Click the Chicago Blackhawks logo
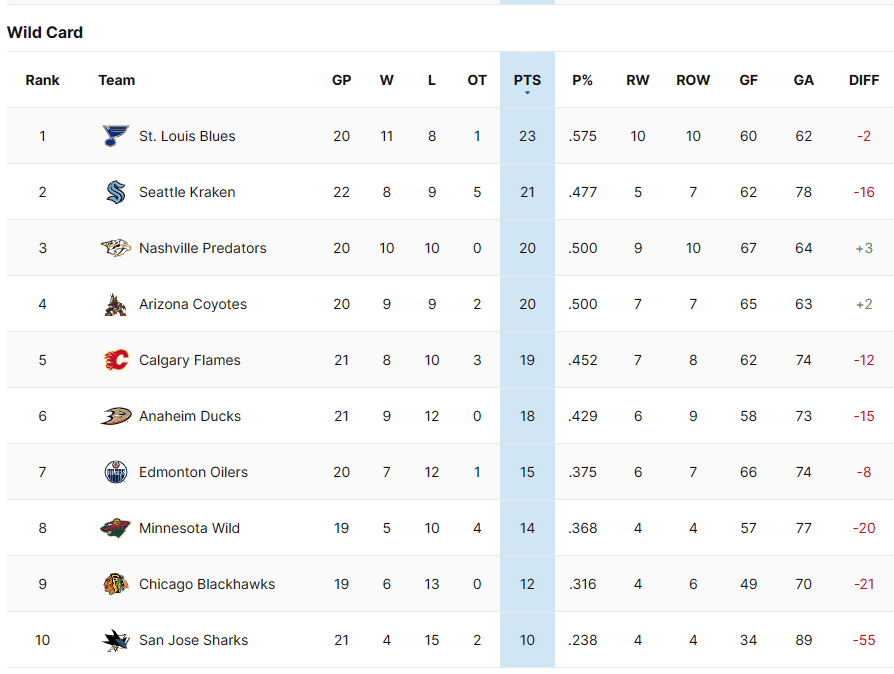Image resolution: width=894 pixels, height=674 pixels. pos(116,584)
